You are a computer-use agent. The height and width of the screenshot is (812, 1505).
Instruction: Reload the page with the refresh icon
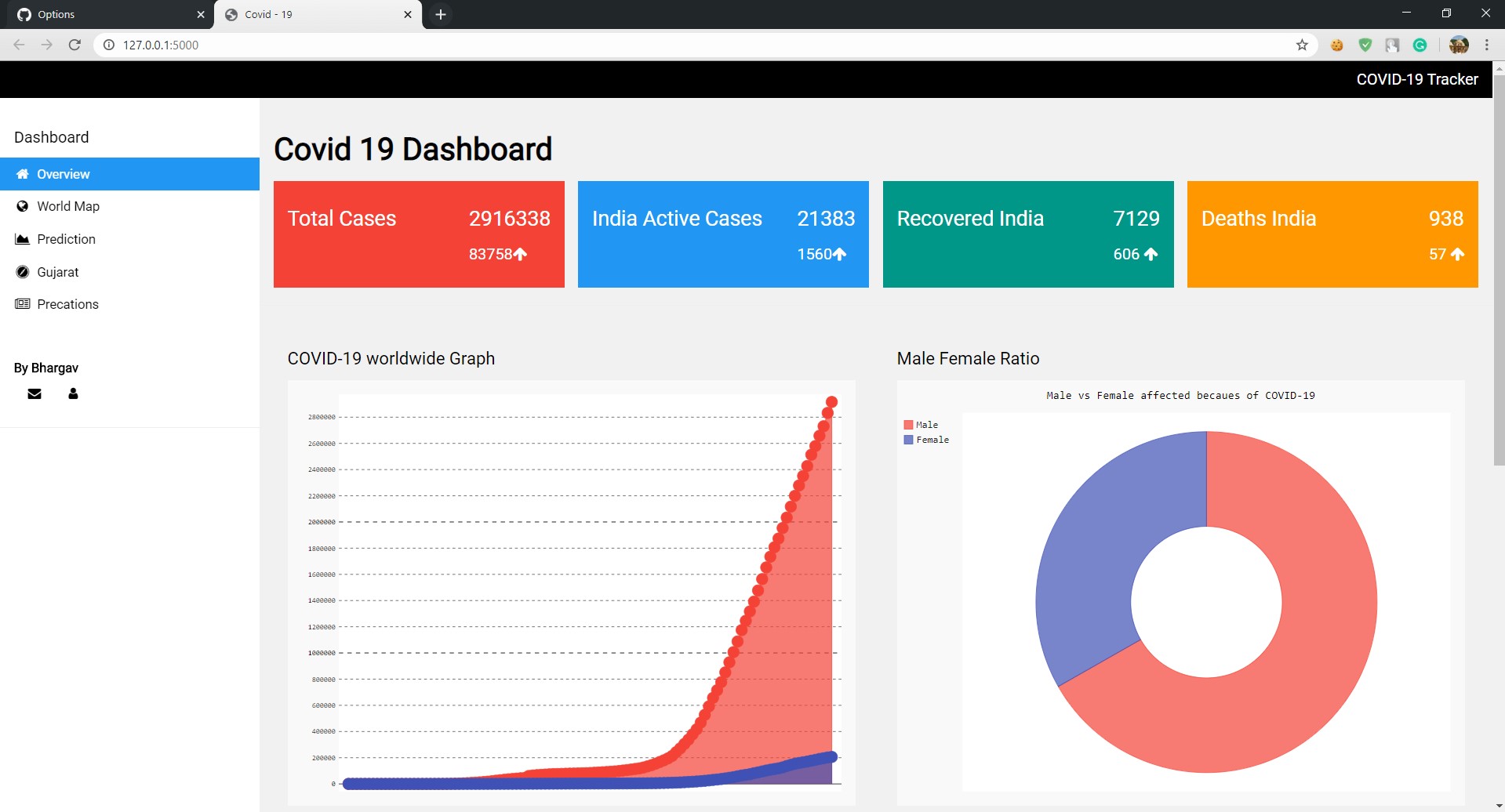pos(75,45)
